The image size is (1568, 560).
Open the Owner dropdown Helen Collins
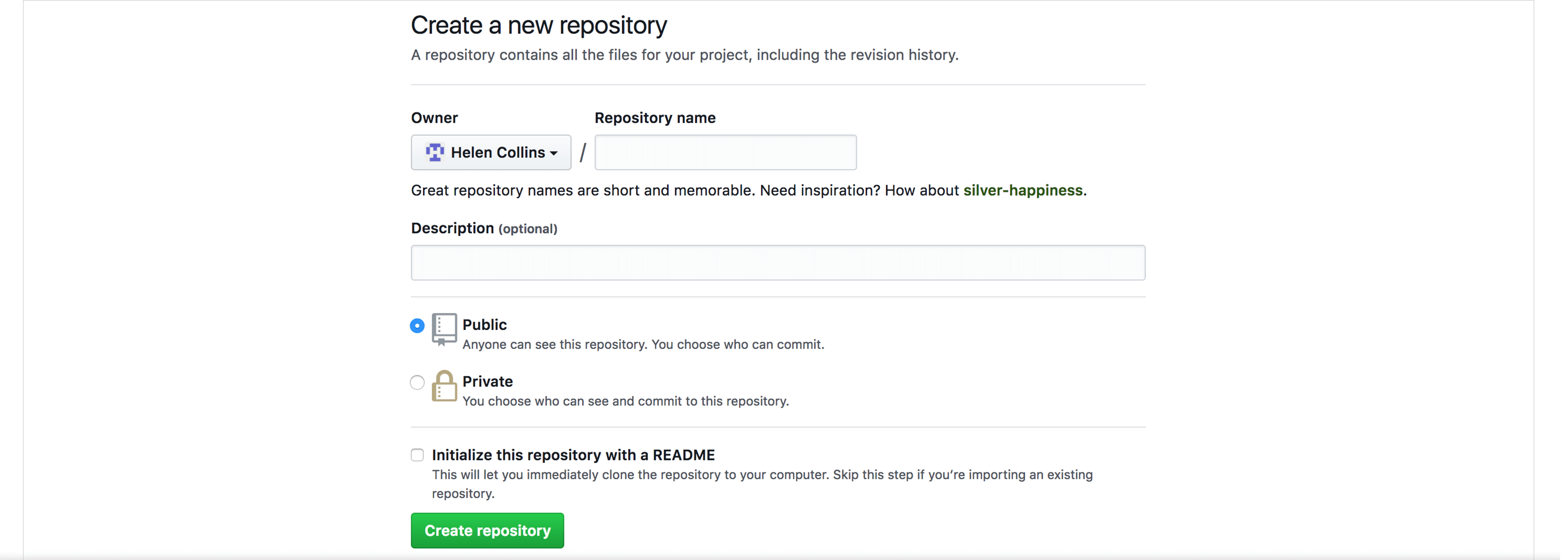click(x=490, y=153)
